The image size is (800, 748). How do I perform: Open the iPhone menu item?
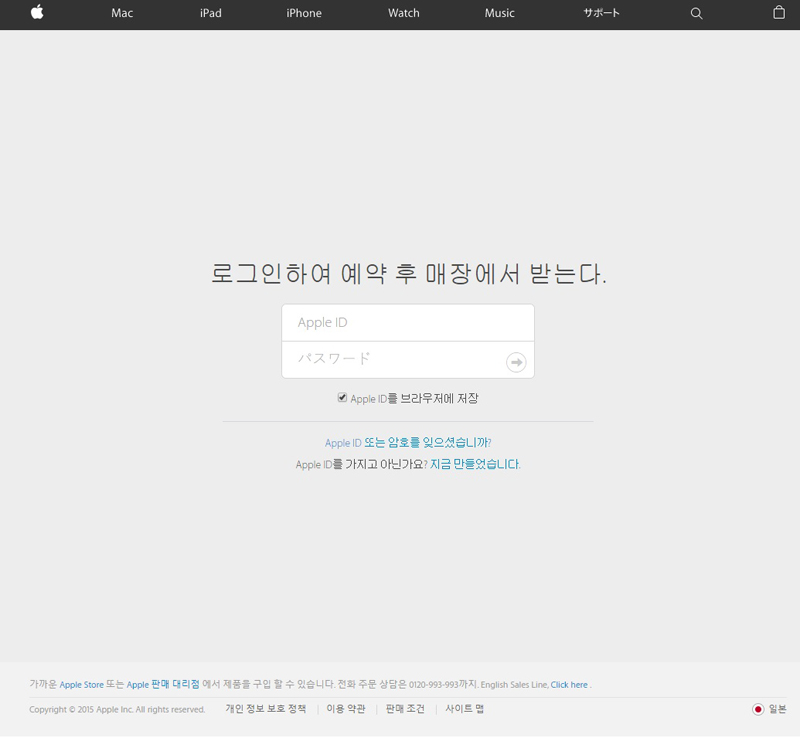[x=304, y=13]
